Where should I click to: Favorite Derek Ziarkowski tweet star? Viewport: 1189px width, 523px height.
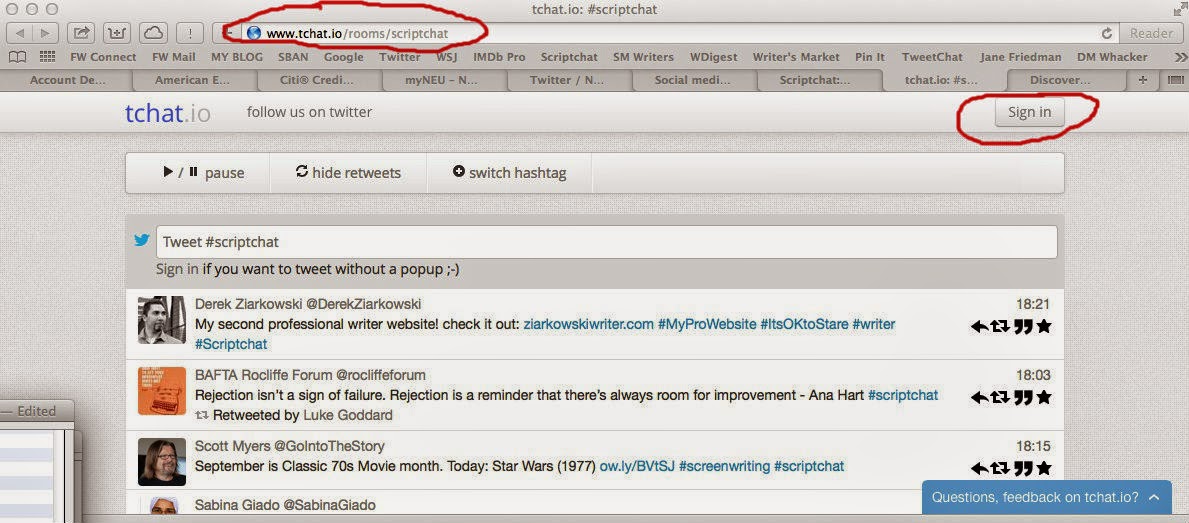[x=1043, y=326]
